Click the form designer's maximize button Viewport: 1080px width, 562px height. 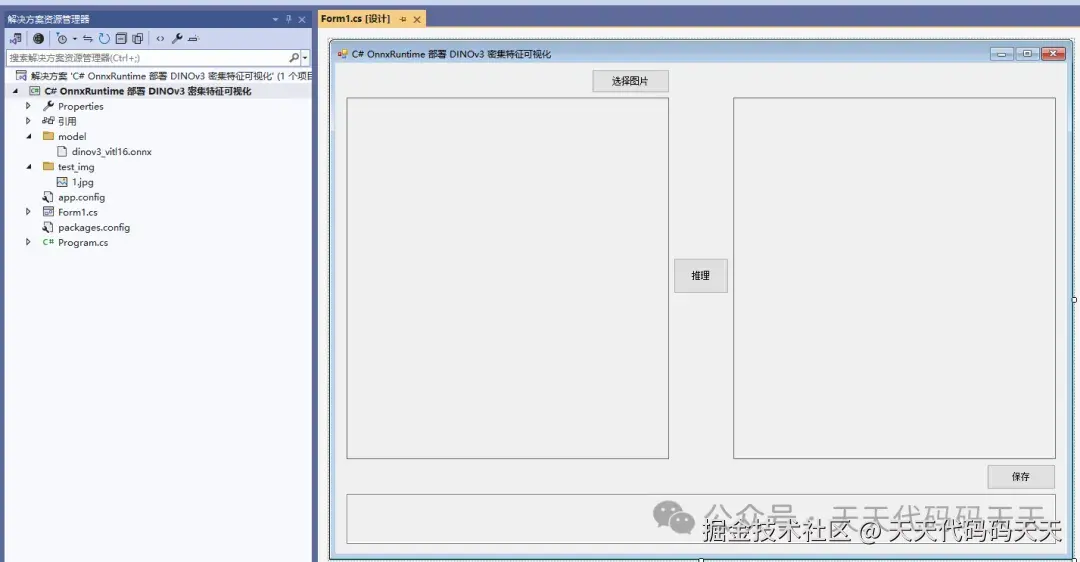1027,54
